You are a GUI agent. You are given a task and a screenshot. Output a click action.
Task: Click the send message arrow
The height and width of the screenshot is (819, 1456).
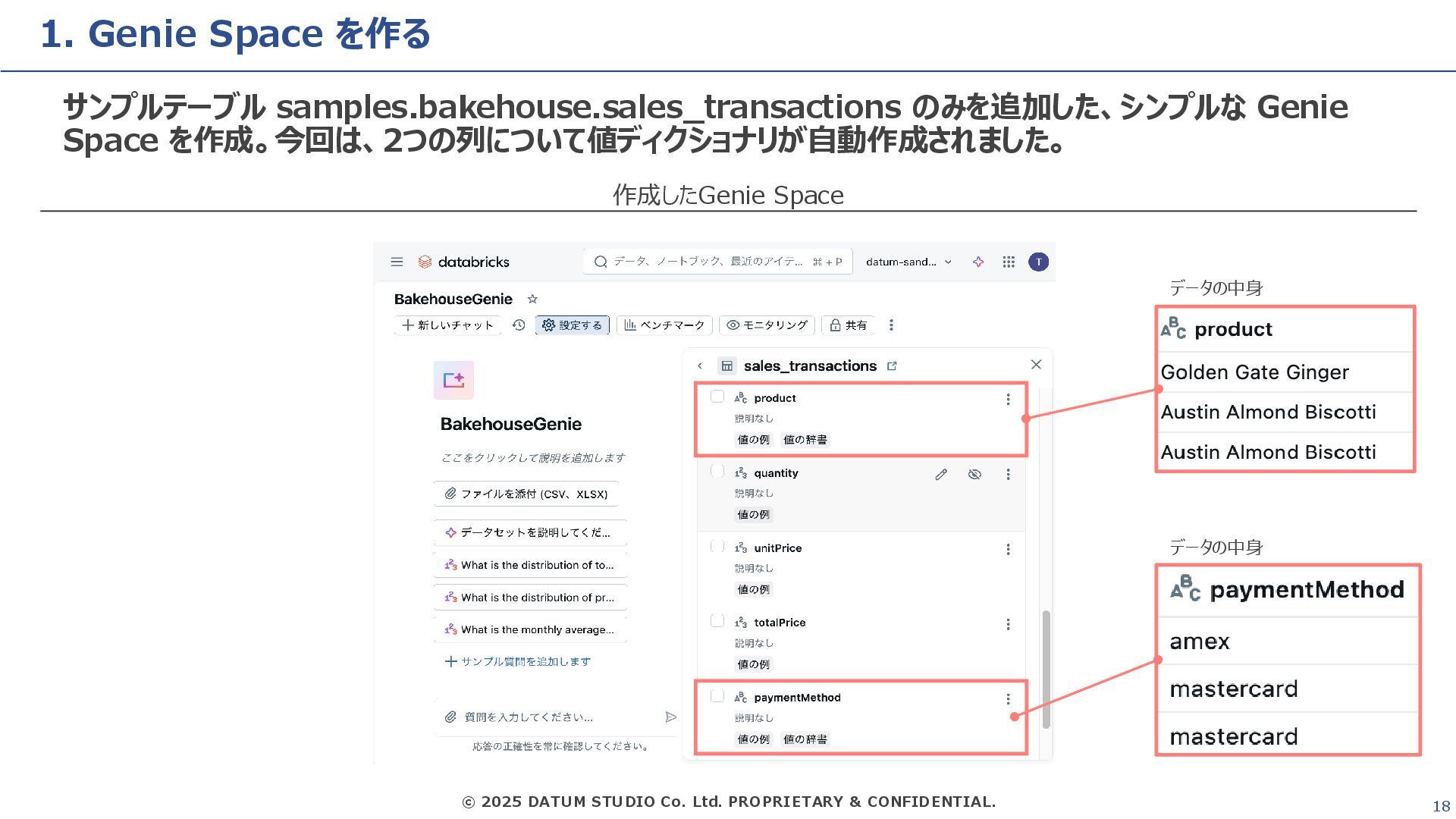tap(670, 717)
